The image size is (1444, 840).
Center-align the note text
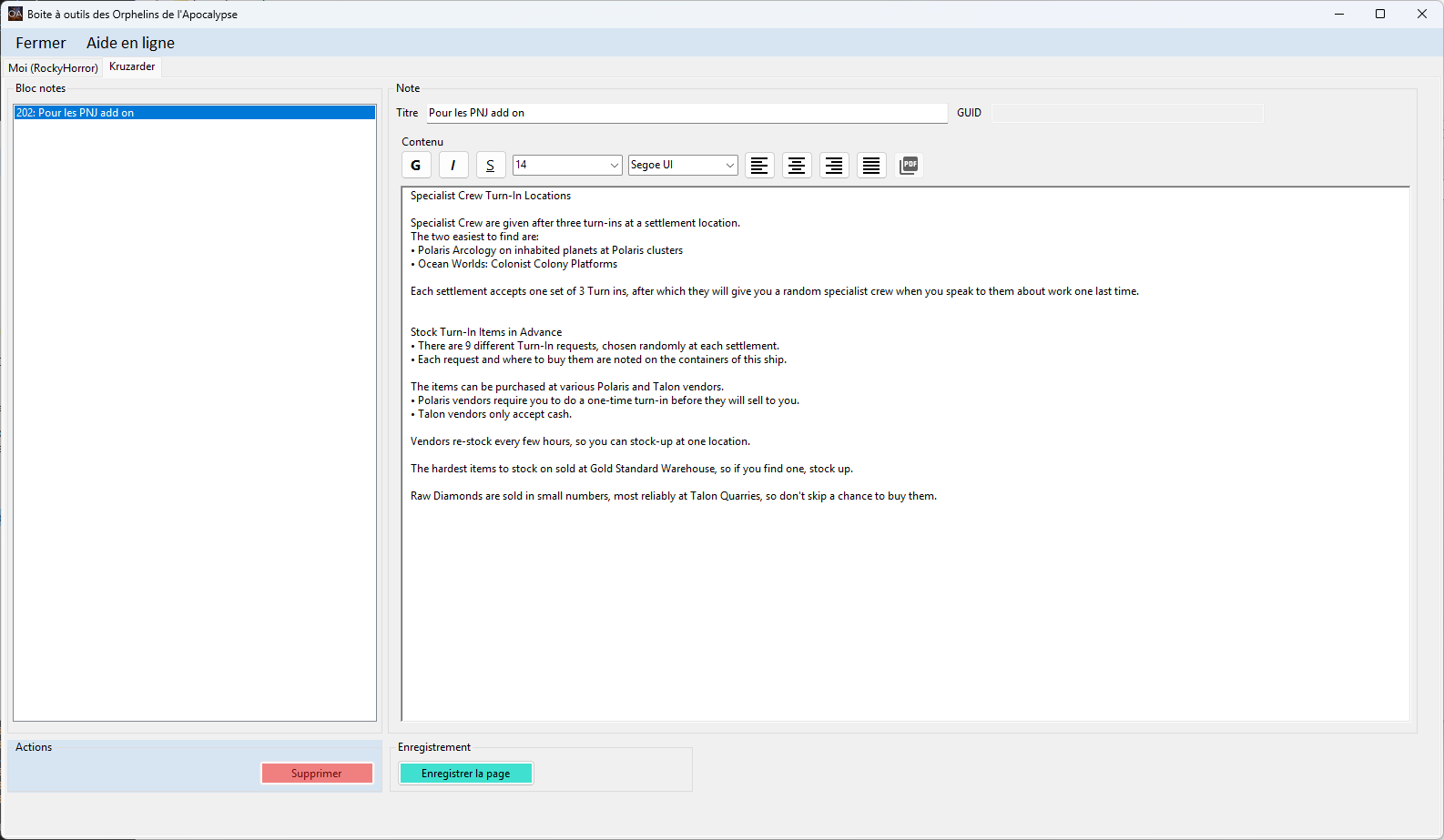(x=797, y=165)
